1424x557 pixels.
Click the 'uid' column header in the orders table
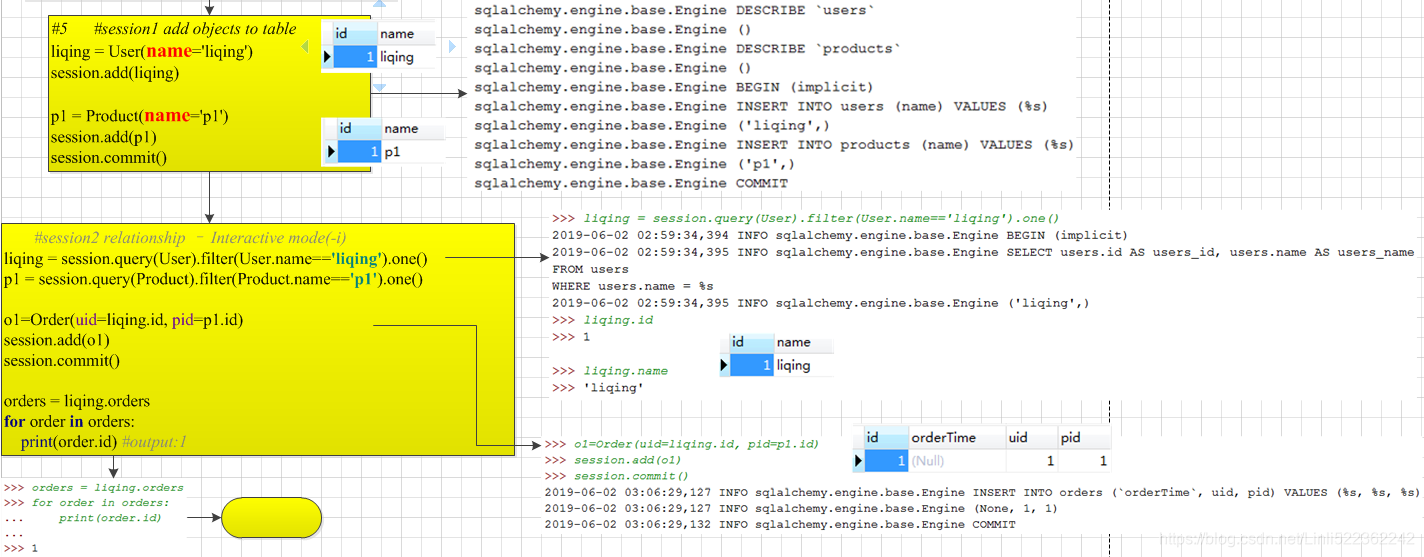click(x=1018, y=437)
